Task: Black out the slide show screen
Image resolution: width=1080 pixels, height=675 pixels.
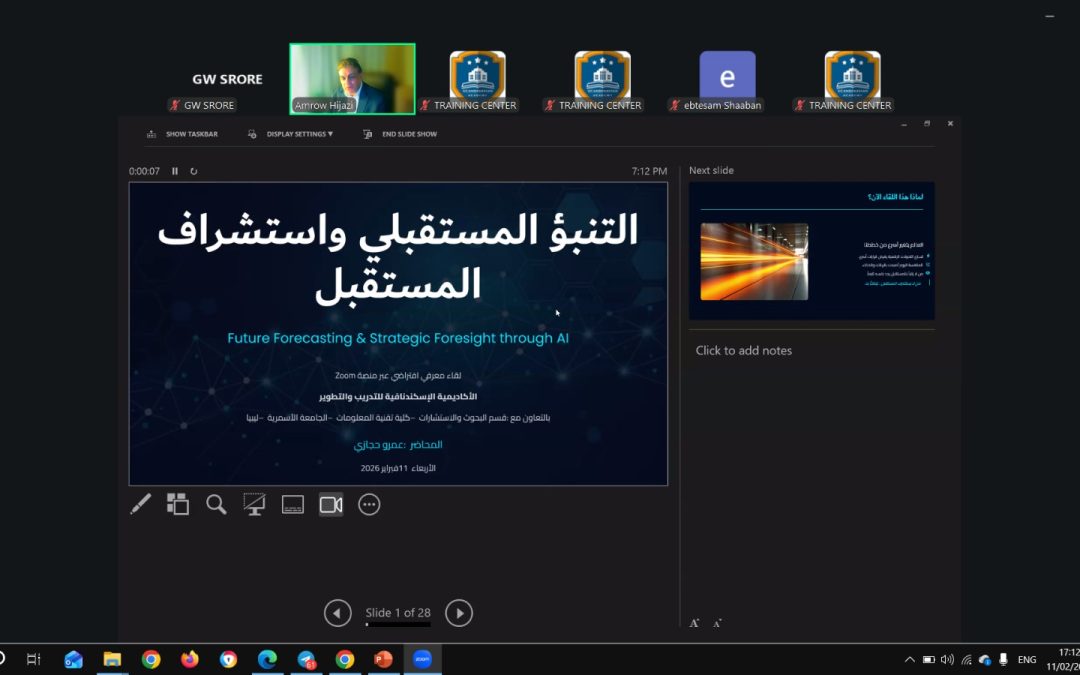Action: point(254,504)
